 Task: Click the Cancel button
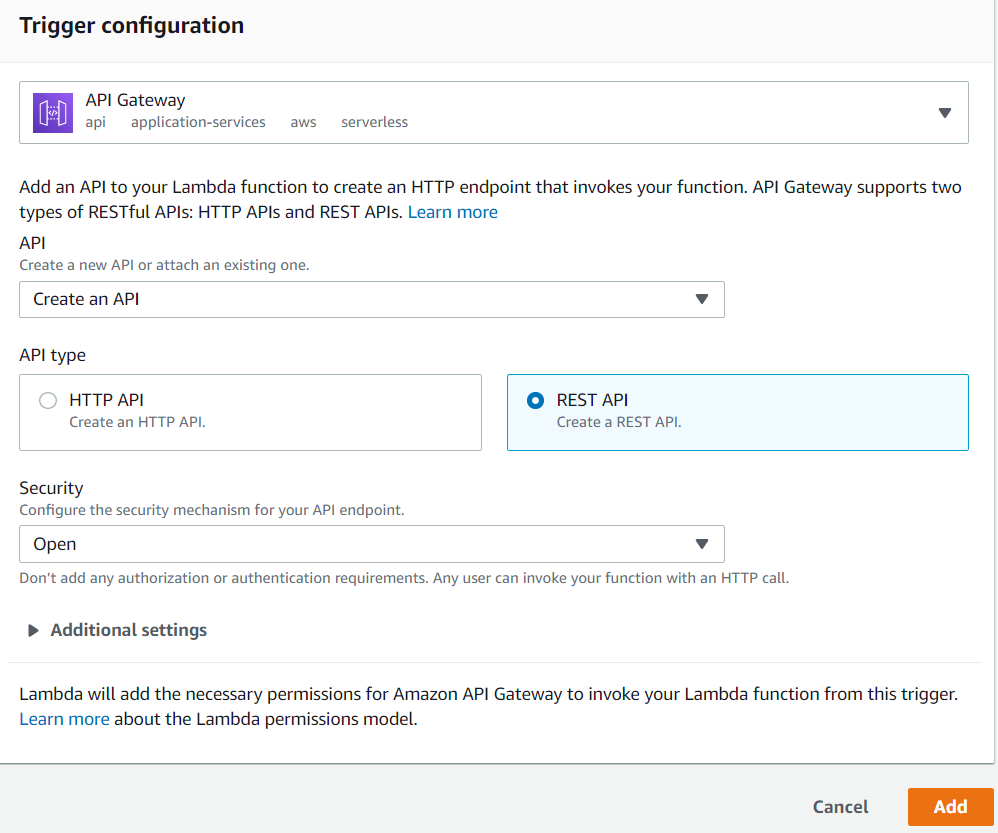coord(840,807)
